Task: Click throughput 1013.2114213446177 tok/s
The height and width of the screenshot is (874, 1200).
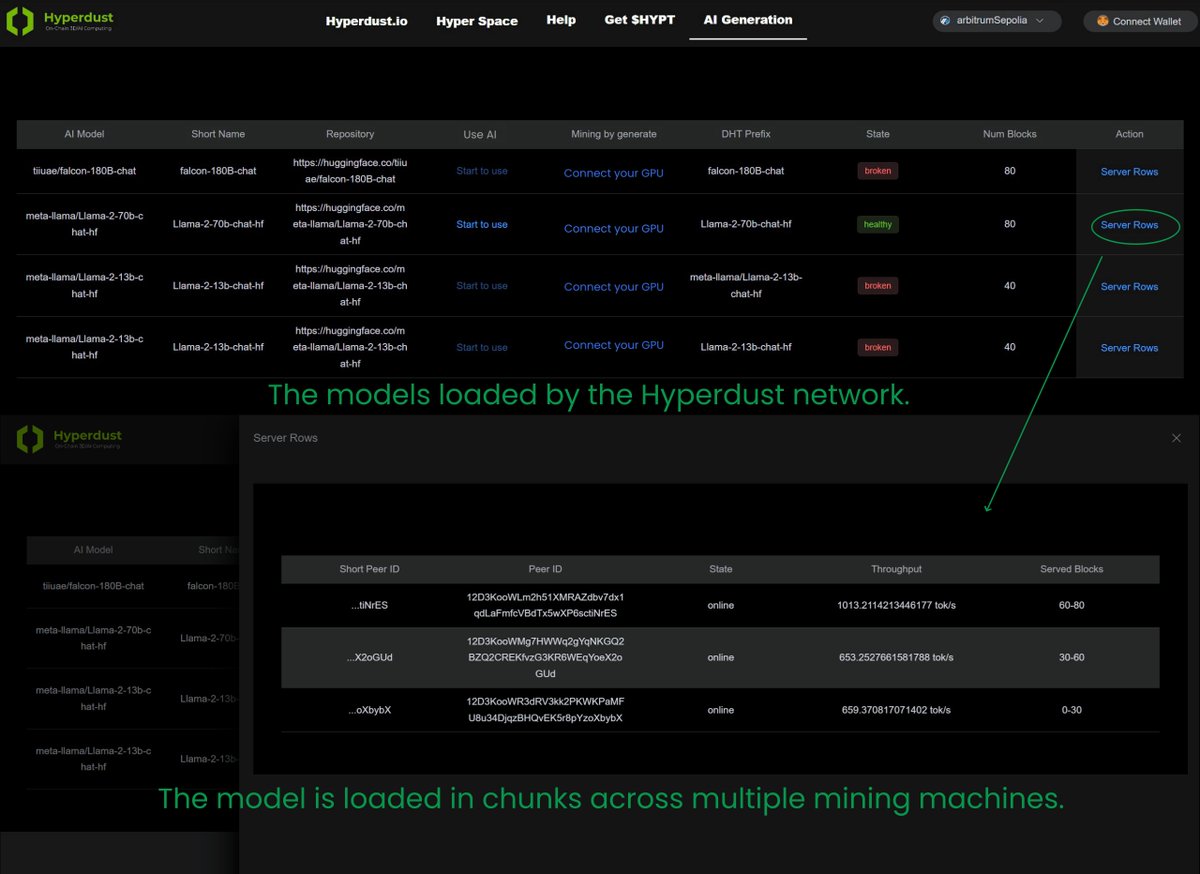Action: pos(896,605)
